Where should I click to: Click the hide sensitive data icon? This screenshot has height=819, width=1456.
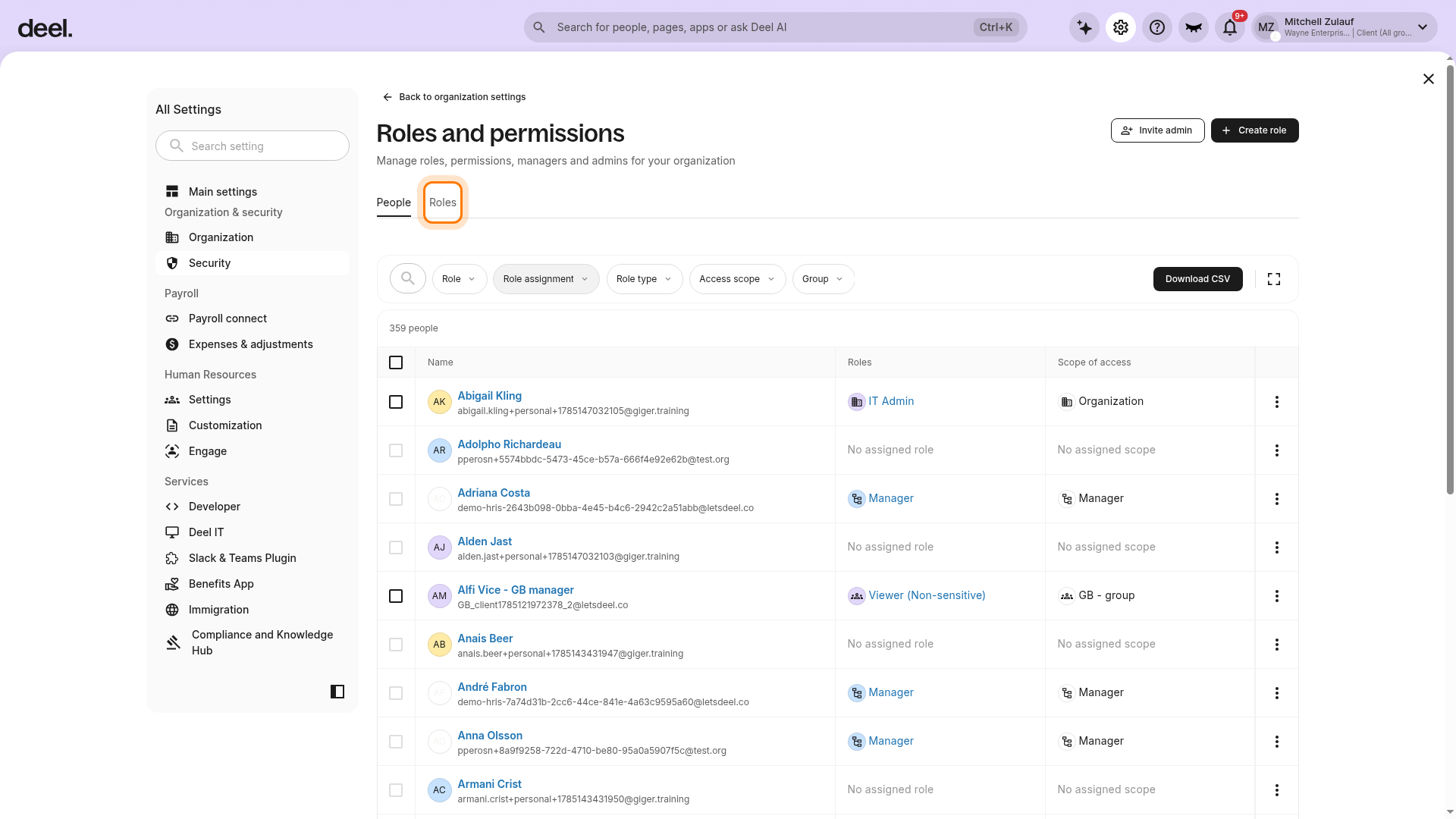tap(1194, 27)
